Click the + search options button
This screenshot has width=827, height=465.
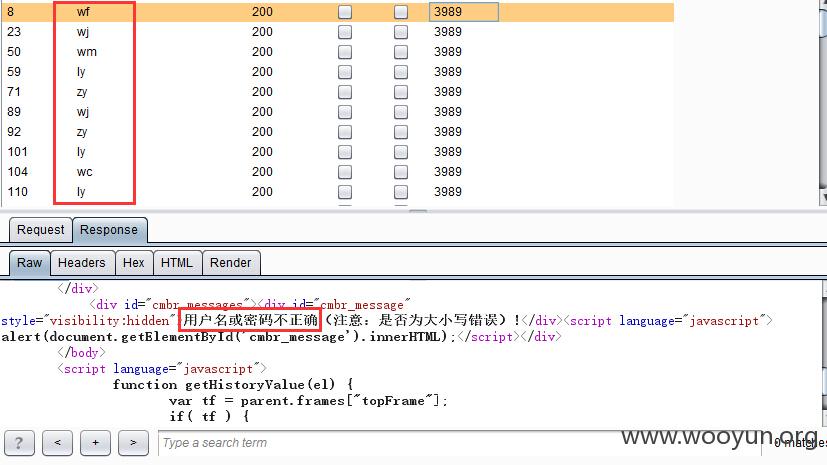coord(95,443)
